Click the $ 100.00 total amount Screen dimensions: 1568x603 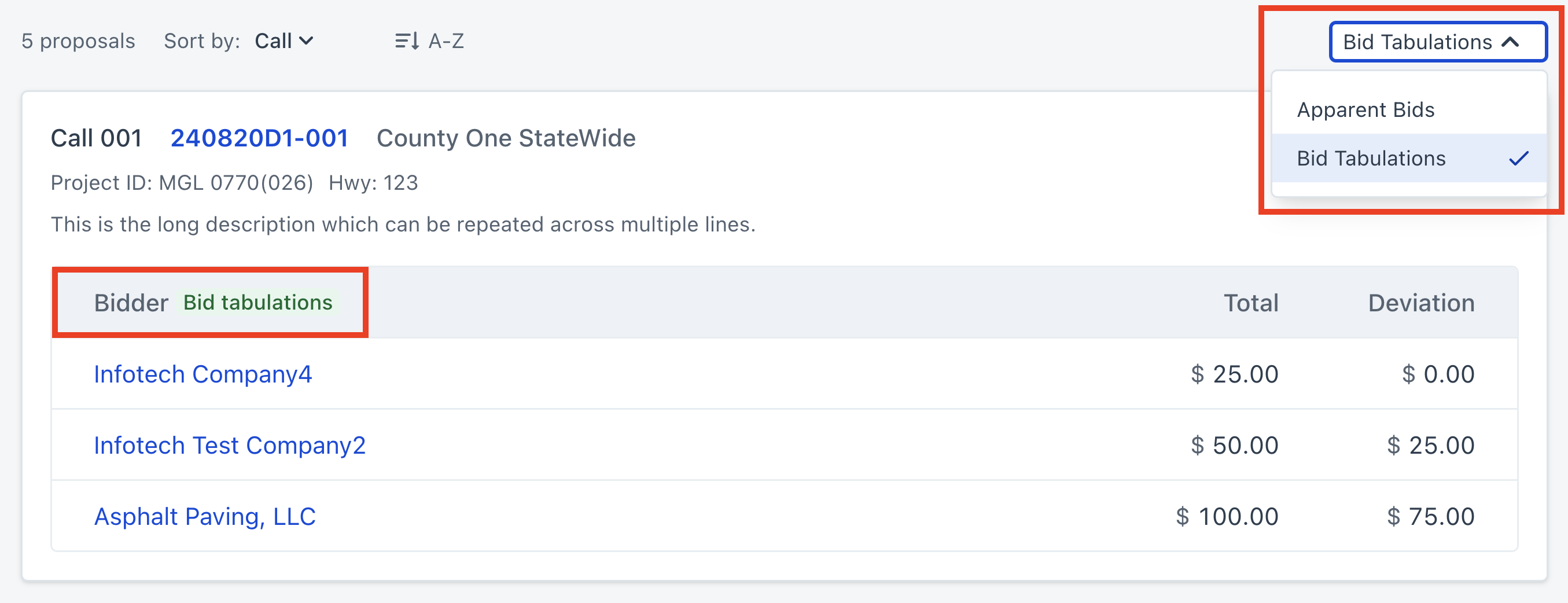(1227, 517)
